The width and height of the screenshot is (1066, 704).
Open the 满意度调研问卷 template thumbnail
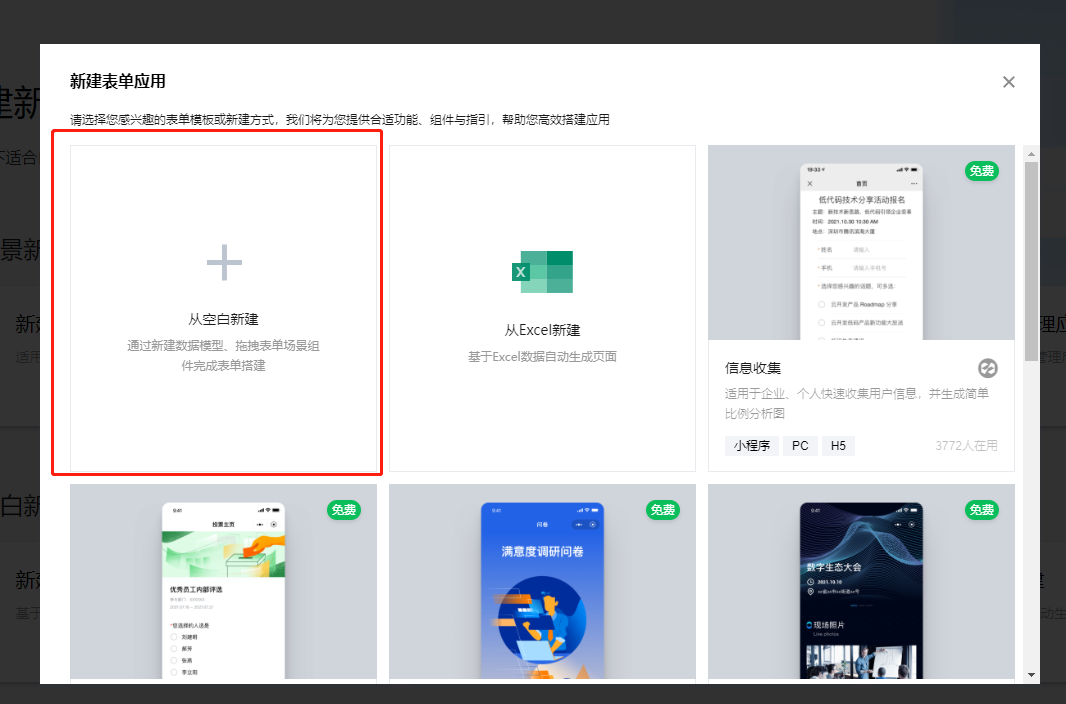click(x=543, y=582)
